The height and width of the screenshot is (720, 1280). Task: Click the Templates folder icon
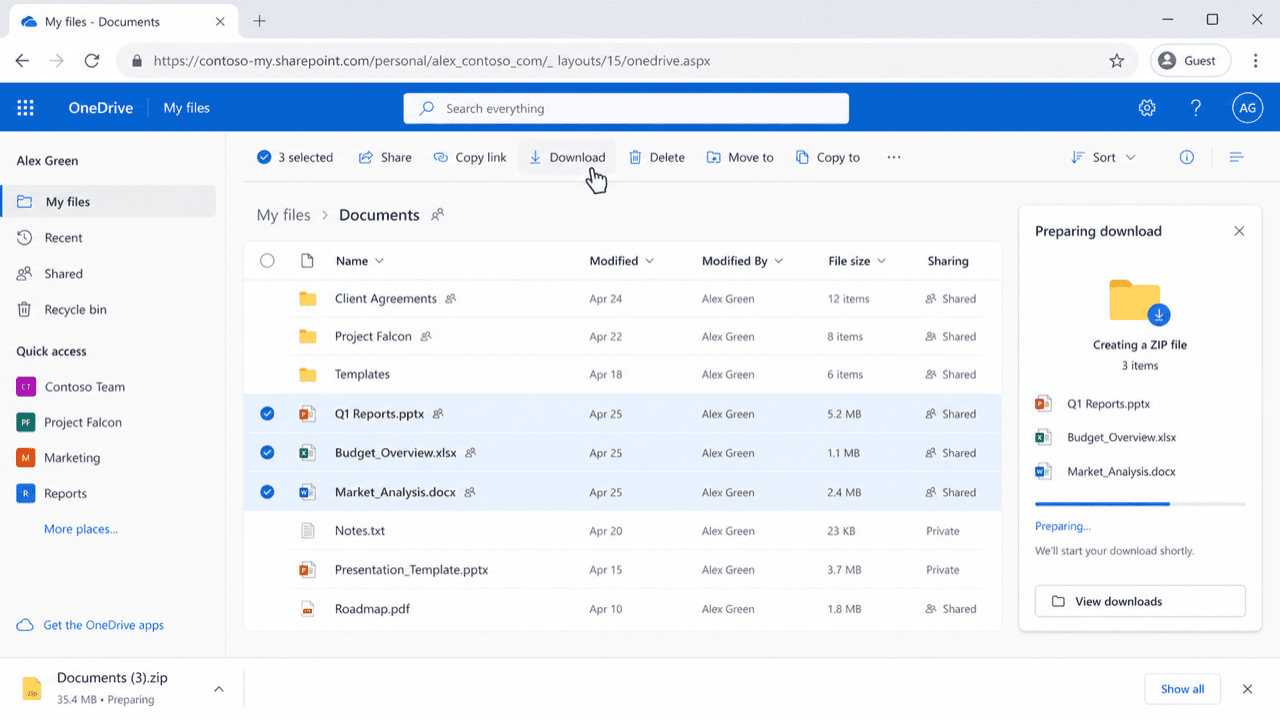coord(308,374)
